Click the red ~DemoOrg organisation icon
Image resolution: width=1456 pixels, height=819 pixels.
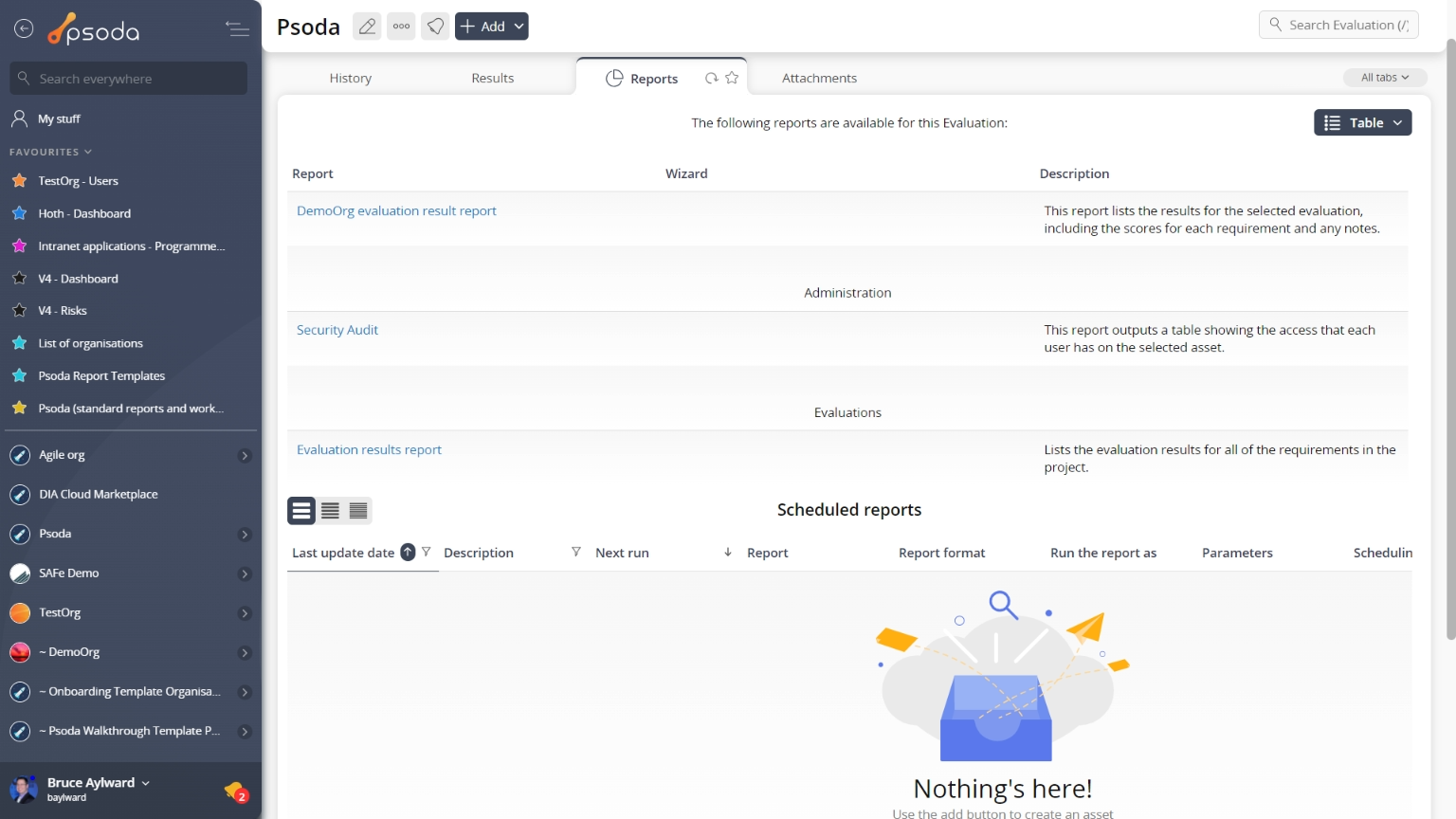tap(20, 652)
